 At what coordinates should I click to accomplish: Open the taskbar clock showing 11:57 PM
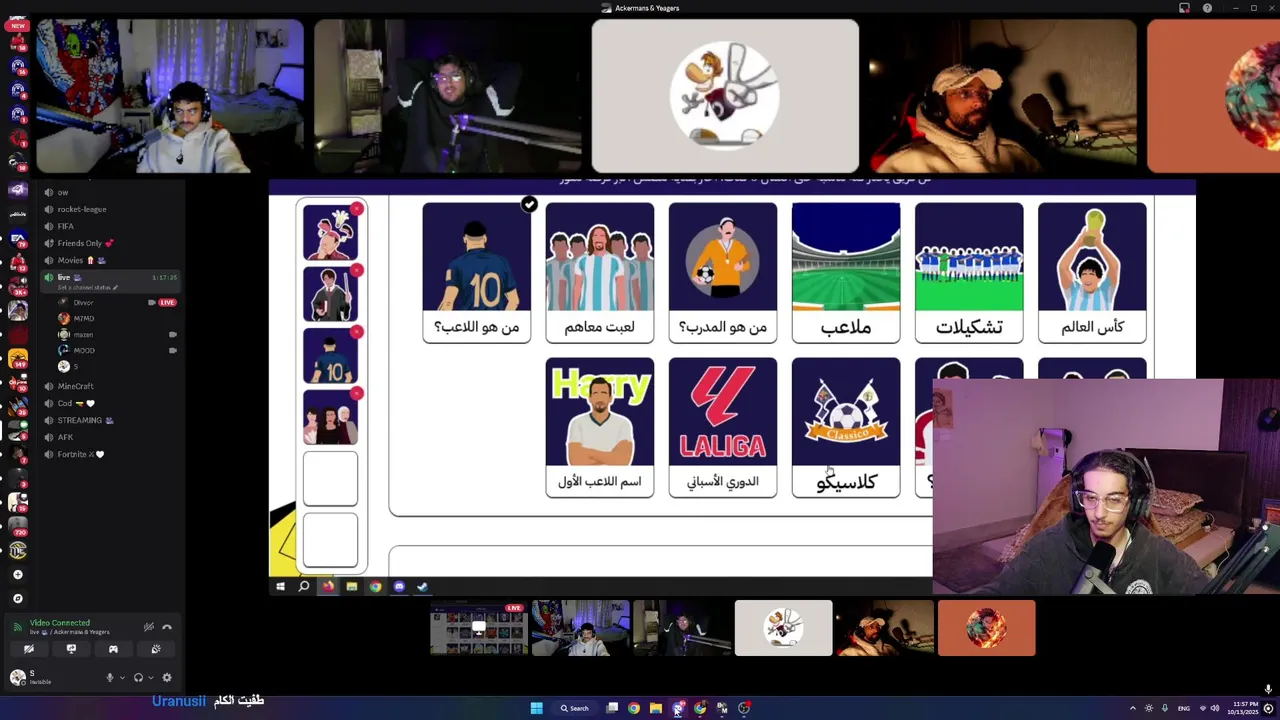tap(1245, 708)
